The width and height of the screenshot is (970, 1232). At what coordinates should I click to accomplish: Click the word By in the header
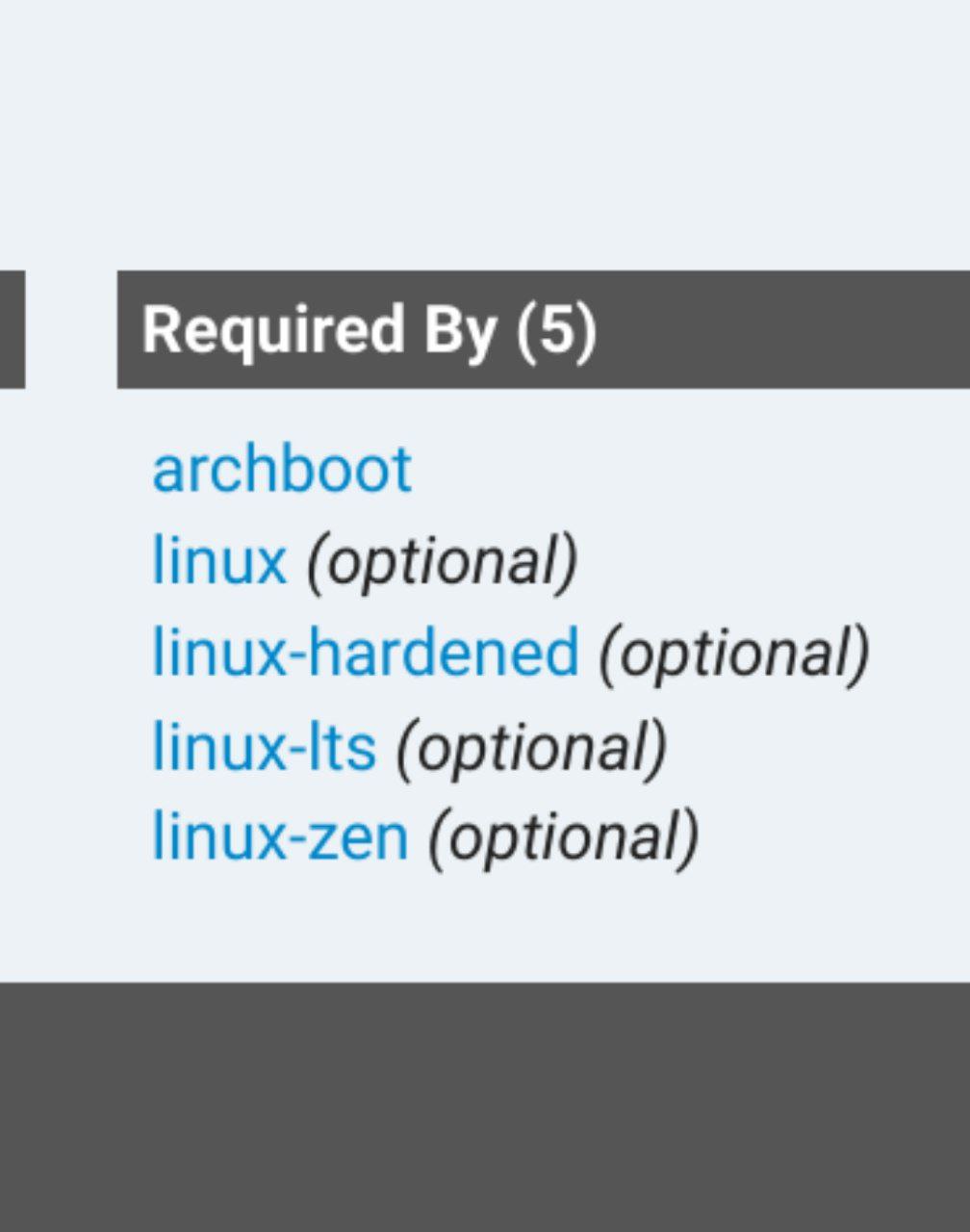460,330
